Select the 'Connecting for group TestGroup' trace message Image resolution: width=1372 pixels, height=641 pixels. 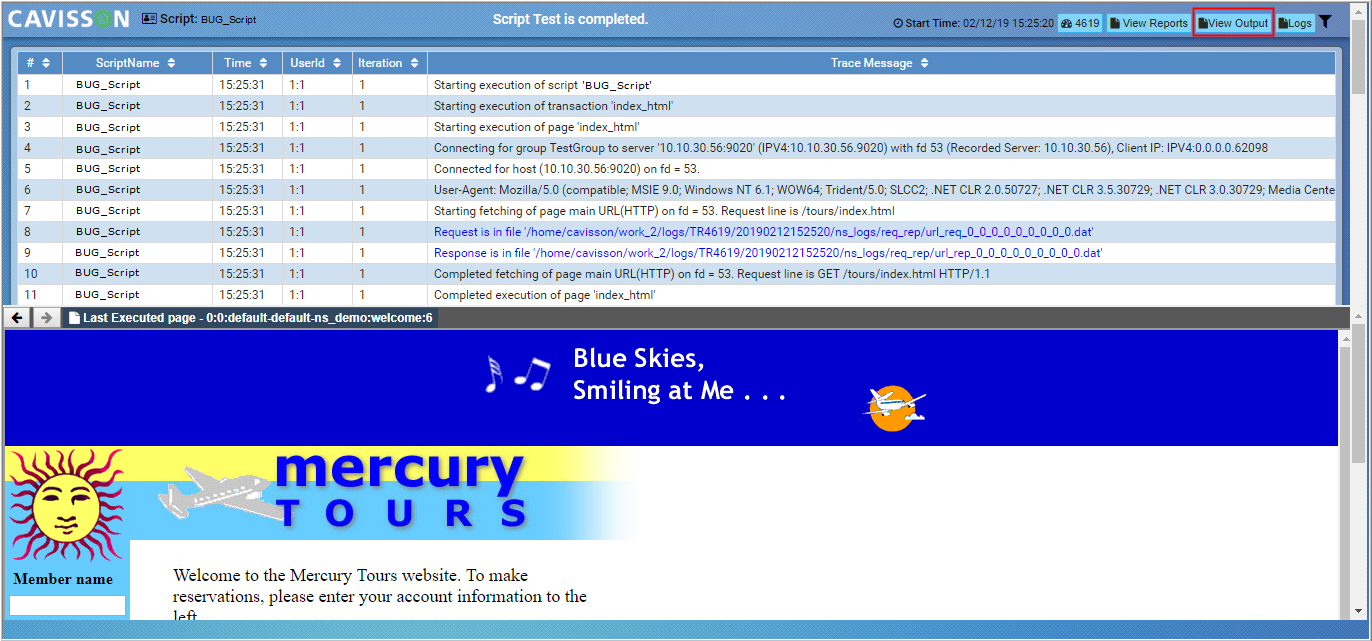(851, 148)
